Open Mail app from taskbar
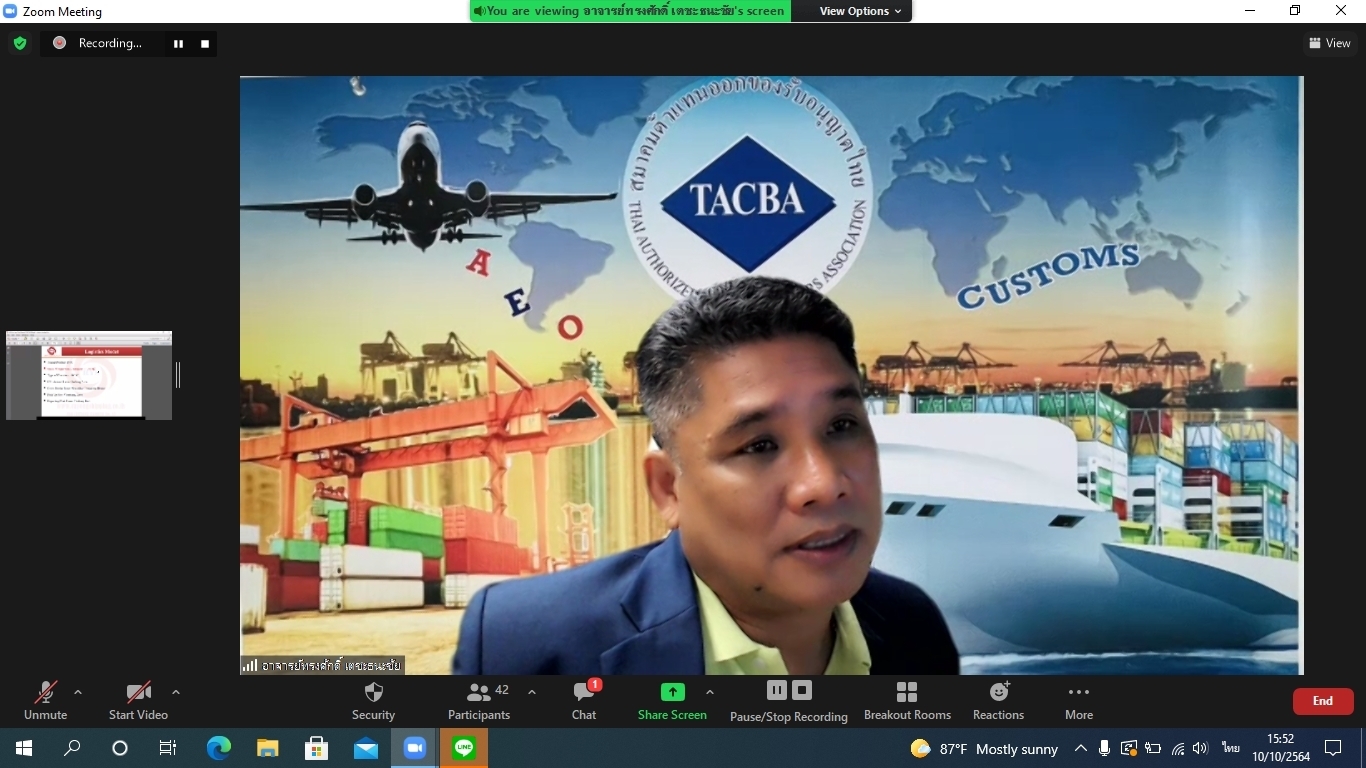Image resolution: width=1366 pixels, height=768 pixels. [365, 748]
